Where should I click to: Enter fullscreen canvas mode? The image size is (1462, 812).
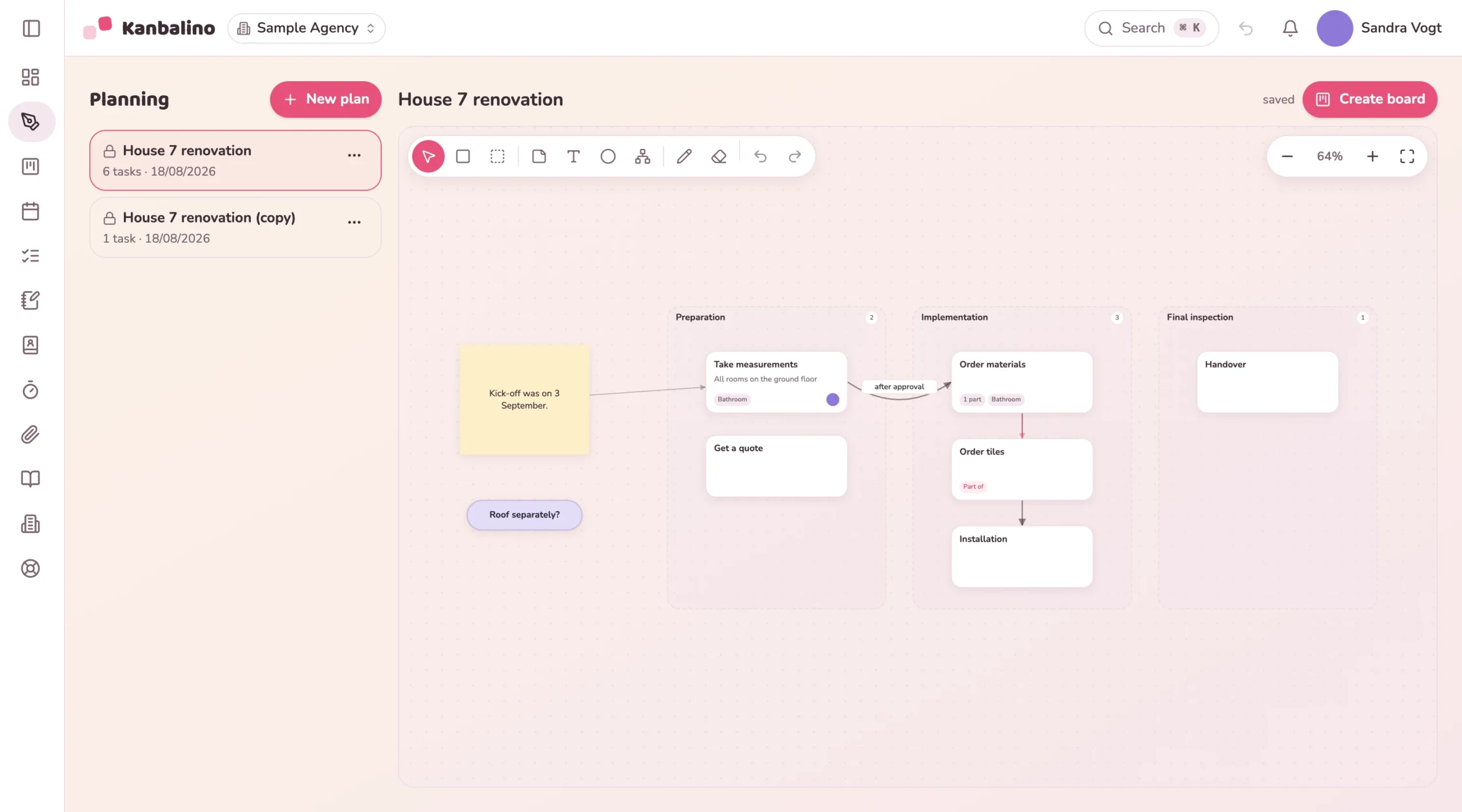pos(1407,156)
